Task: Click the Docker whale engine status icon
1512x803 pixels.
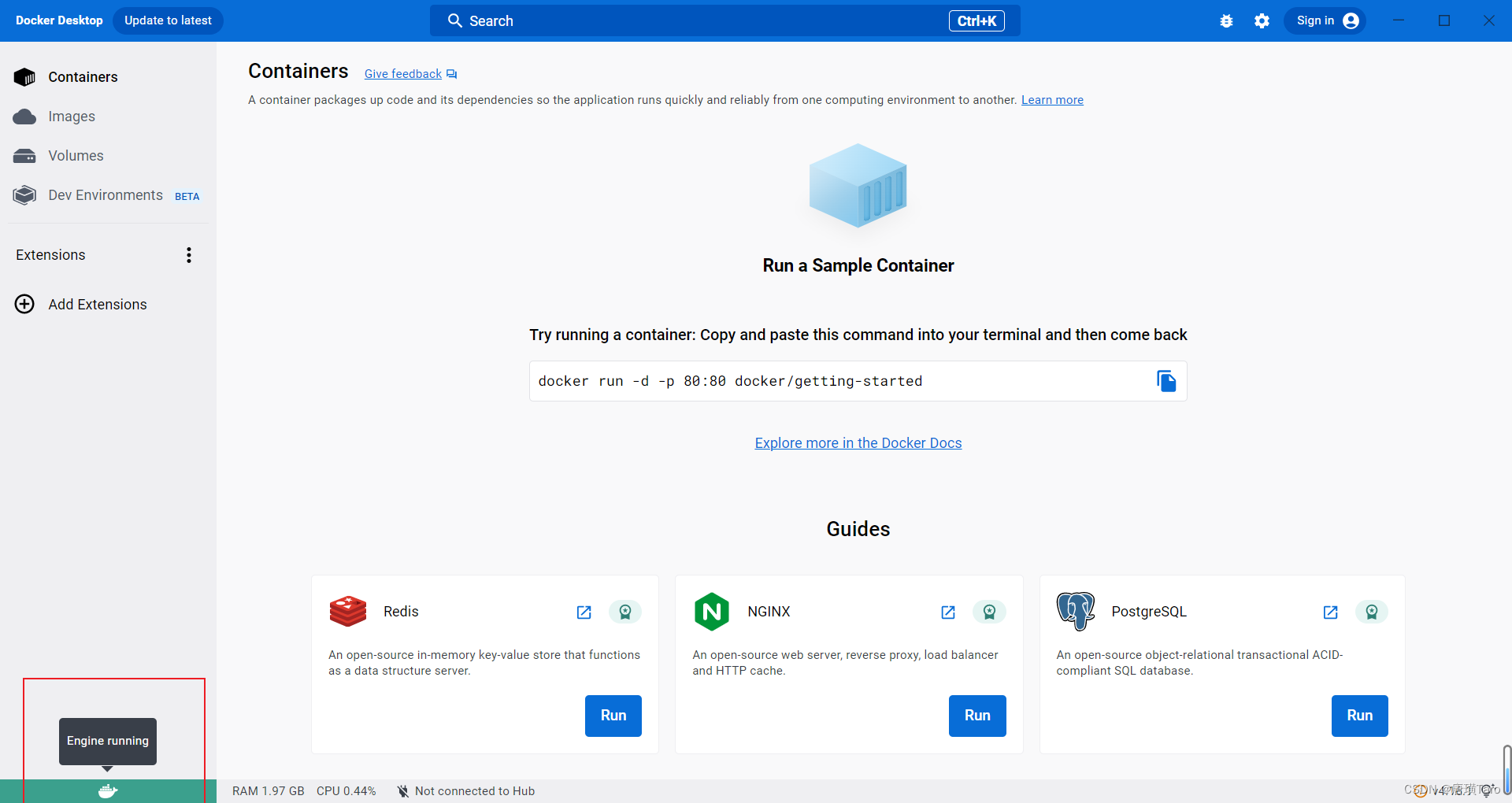Action: [108, 791]
